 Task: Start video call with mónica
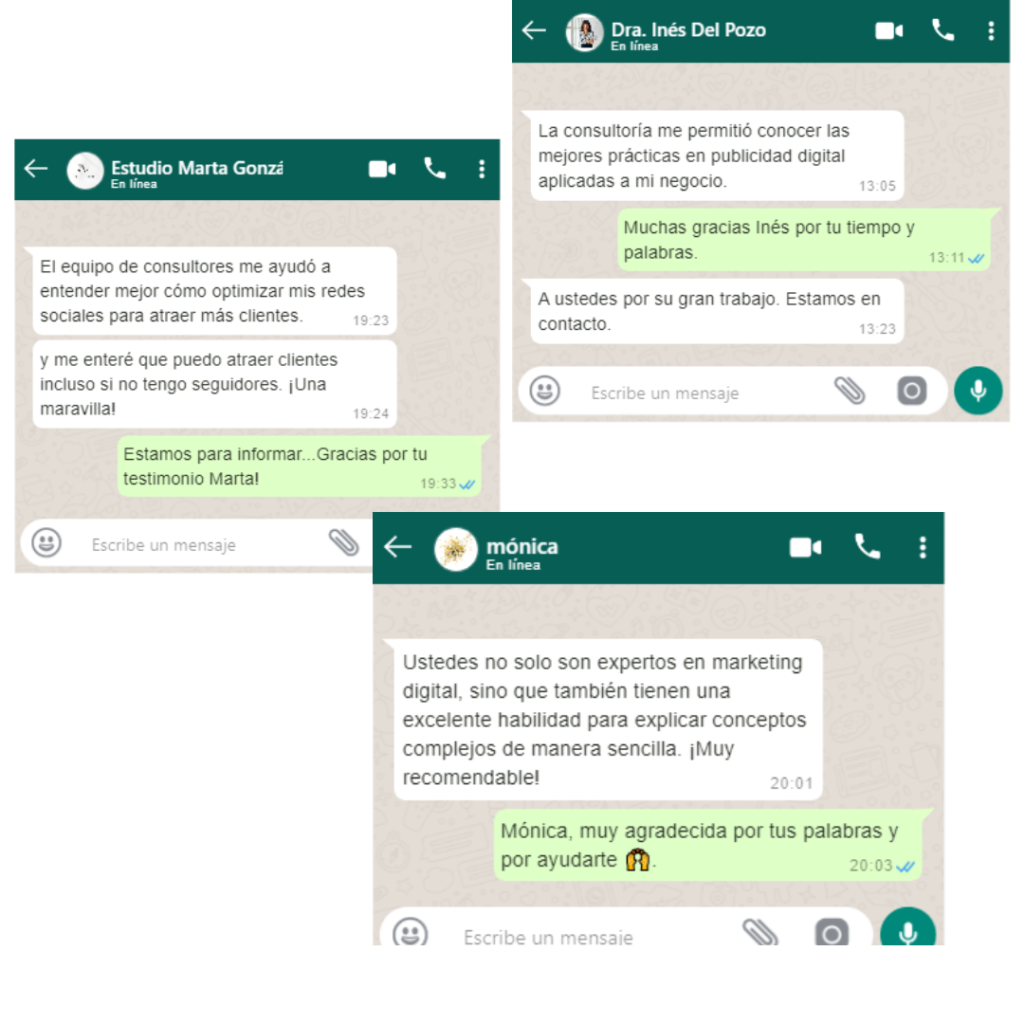805,547
